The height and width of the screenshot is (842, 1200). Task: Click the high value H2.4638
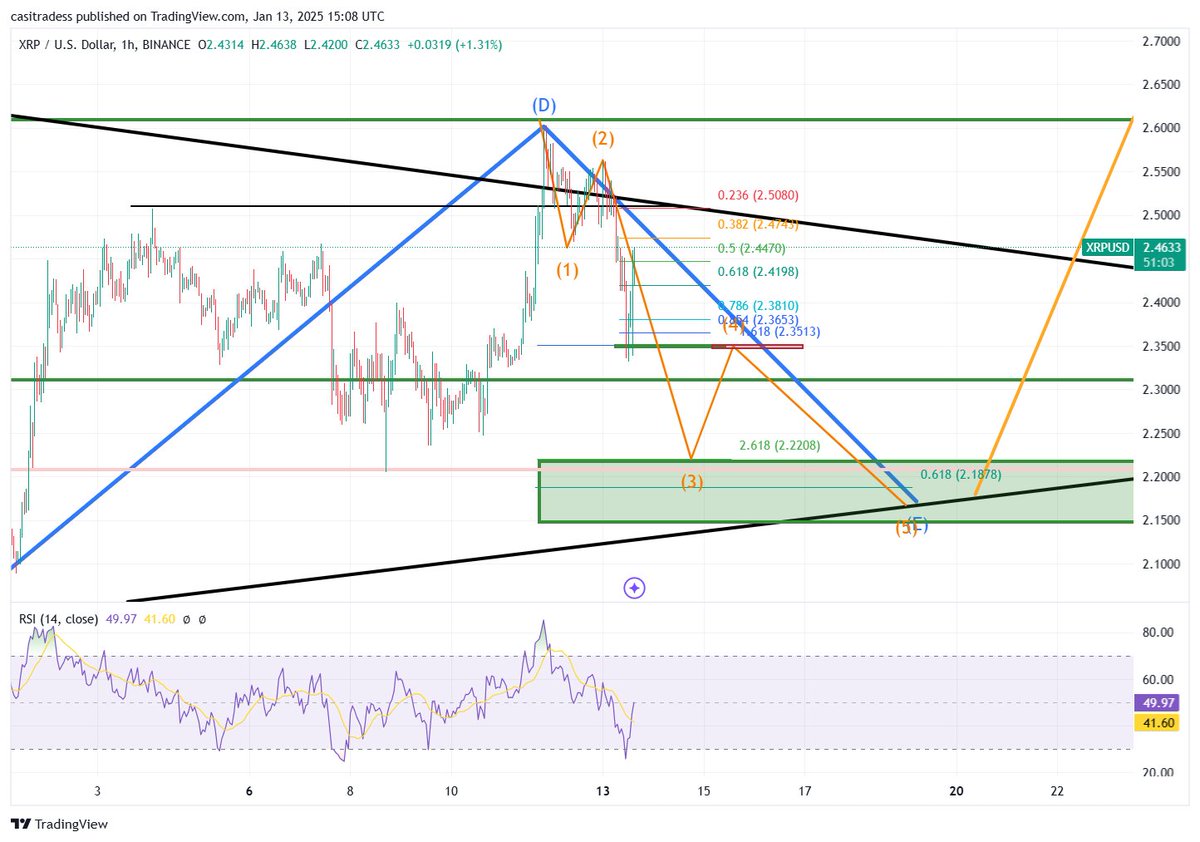point(276,45)
